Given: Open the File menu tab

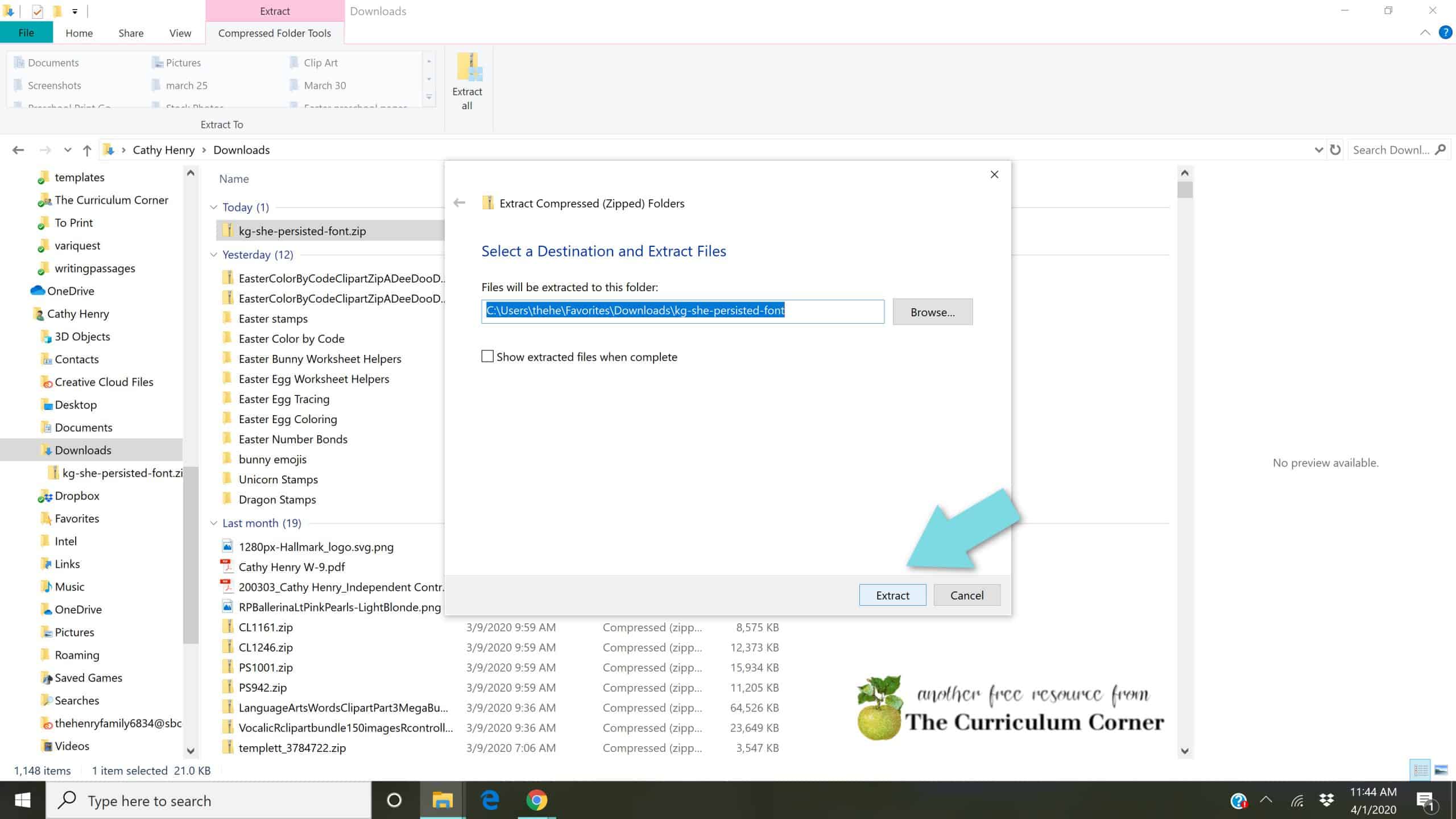Looking at the screenshot, I should (26, 33).
